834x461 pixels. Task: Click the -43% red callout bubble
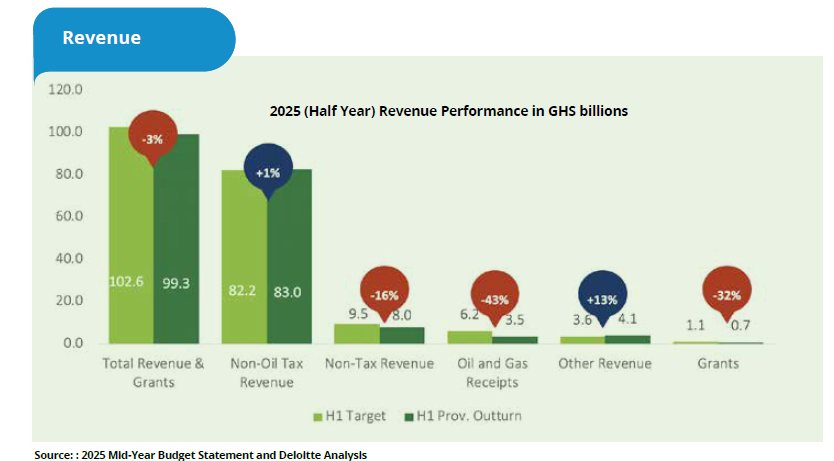(x=495, y=298)
